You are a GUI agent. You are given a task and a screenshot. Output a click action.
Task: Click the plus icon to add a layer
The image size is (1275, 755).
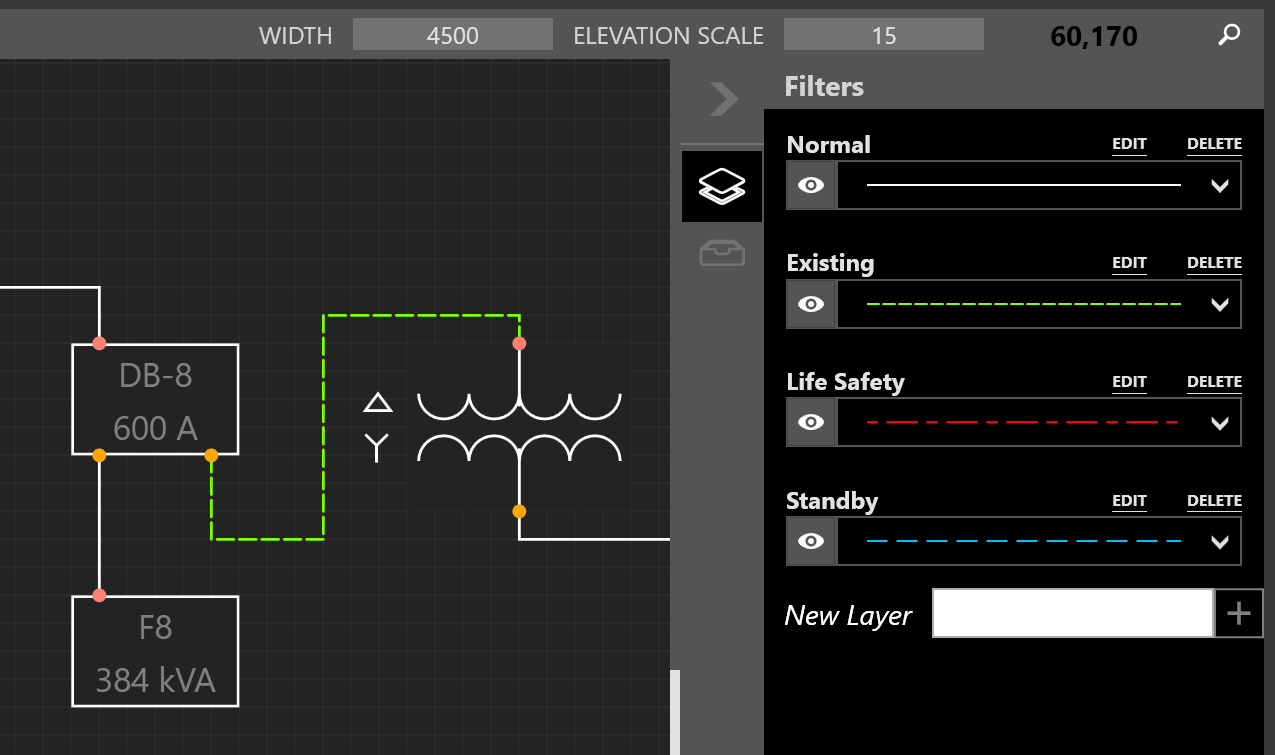1239,612
